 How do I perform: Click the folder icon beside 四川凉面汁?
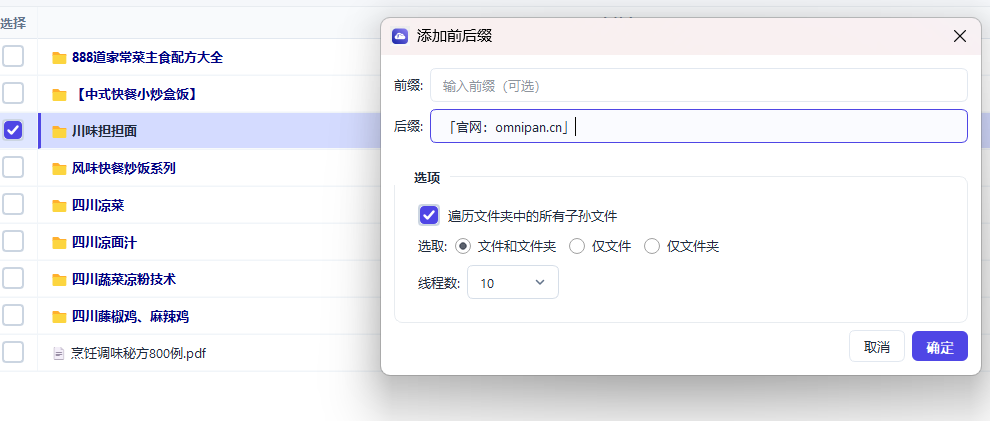point(59,243)
